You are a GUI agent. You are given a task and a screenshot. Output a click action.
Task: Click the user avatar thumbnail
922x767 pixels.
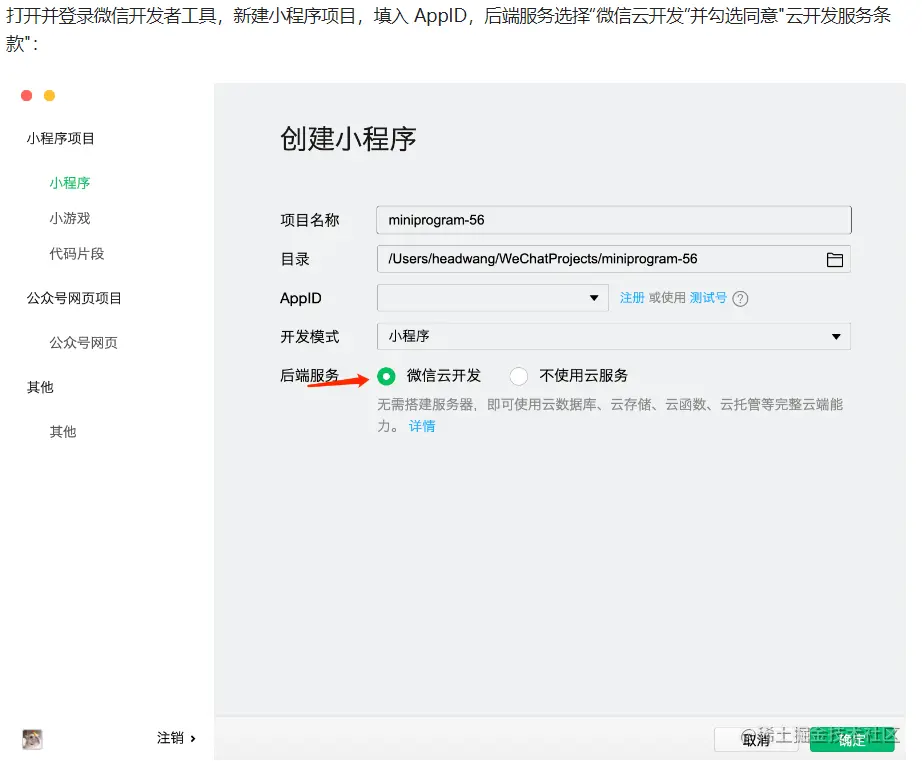click(x=32, y=739)
